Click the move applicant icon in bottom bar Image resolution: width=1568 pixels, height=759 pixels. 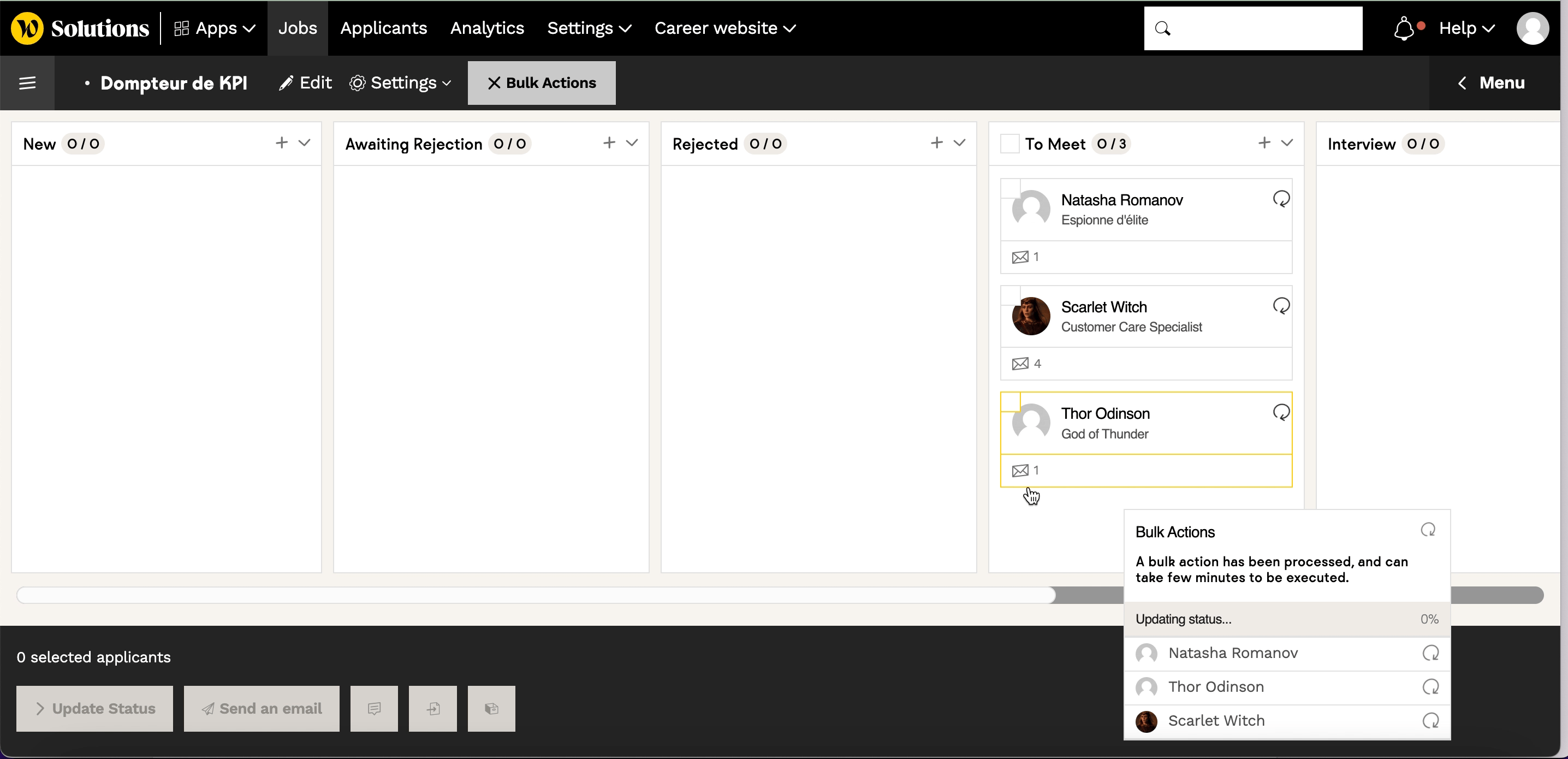(433, 708)
